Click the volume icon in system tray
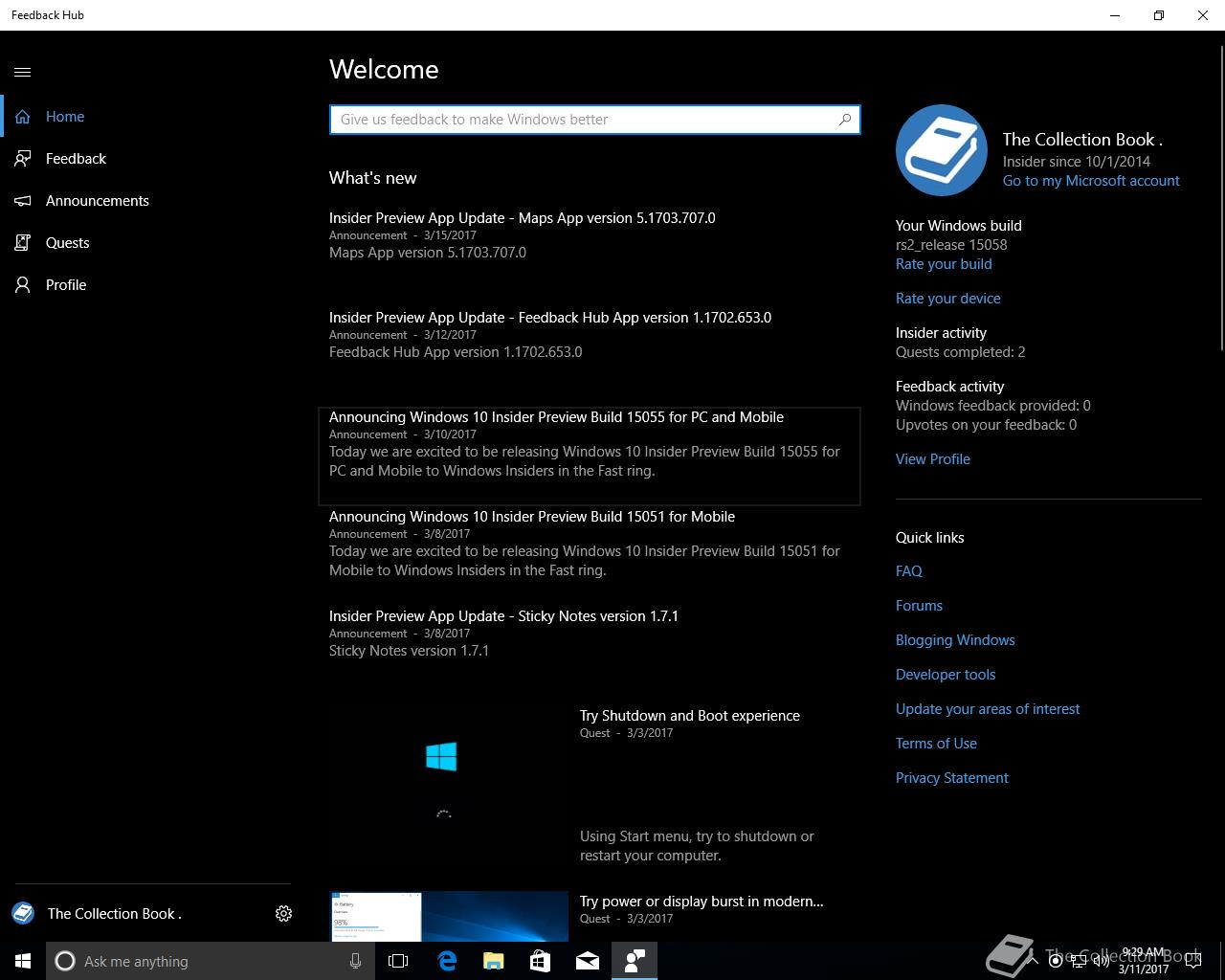 [x=1102, y=961]
